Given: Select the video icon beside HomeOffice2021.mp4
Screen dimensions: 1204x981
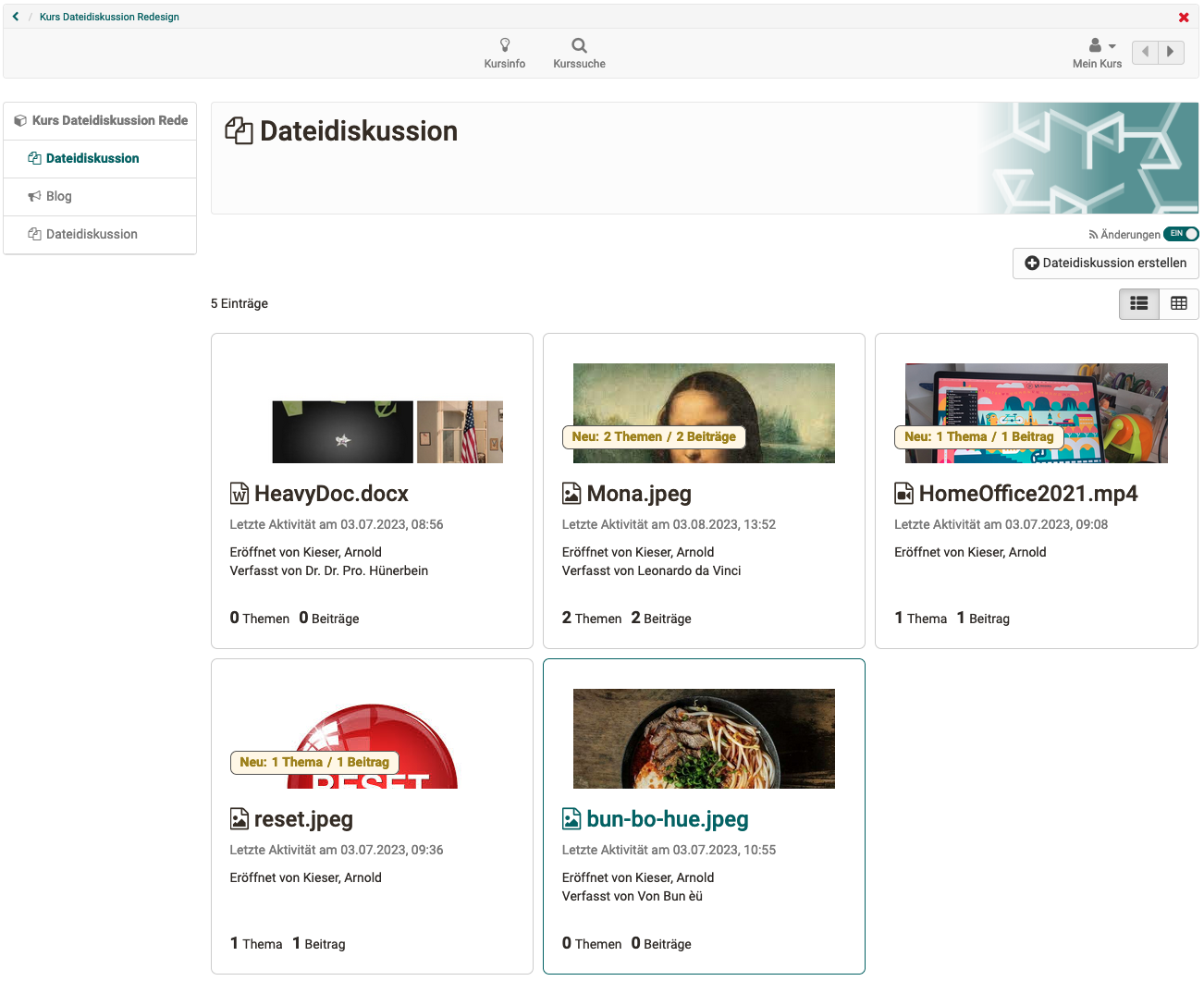Looking at the screenshot, I should 903,493.
